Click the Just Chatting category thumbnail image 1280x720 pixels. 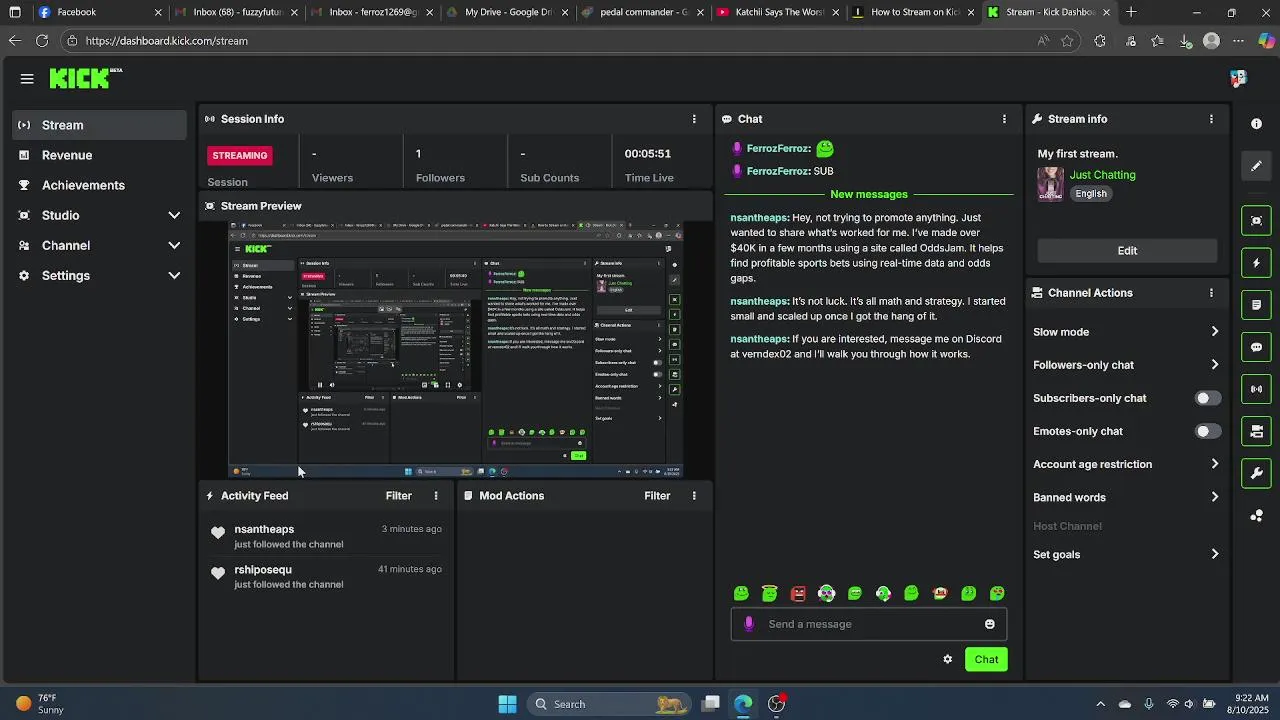click(x=1050, y=184)
